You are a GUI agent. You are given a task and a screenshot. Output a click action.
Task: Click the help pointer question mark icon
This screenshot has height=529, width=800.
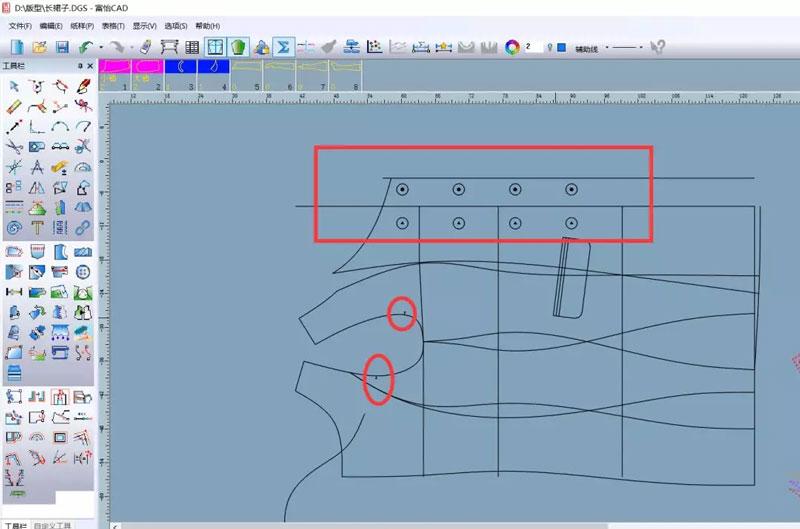tap(657, 47)
